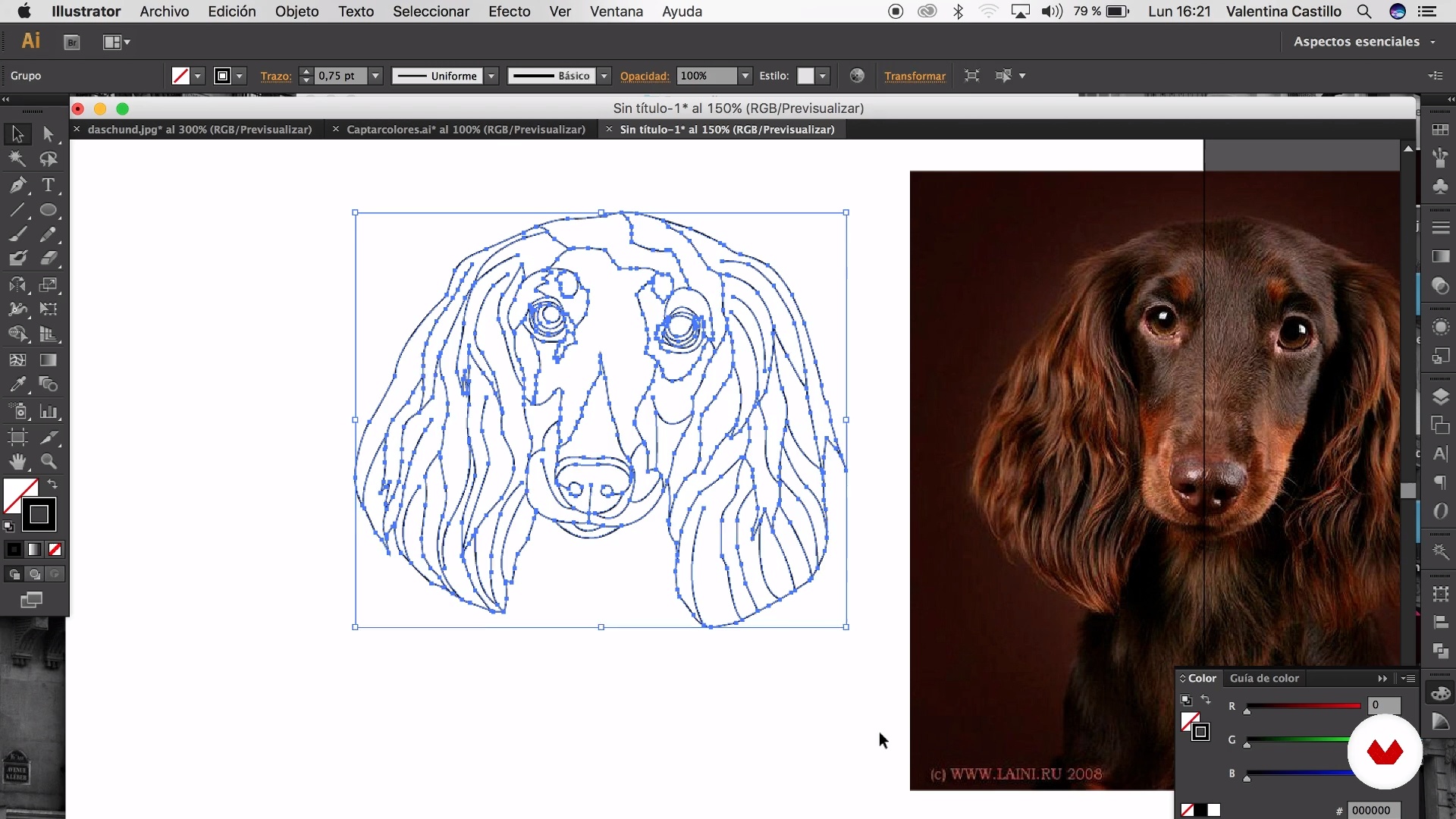Select the Selection tool in toolbox
1456x819 pixels.
pos(17,134)
